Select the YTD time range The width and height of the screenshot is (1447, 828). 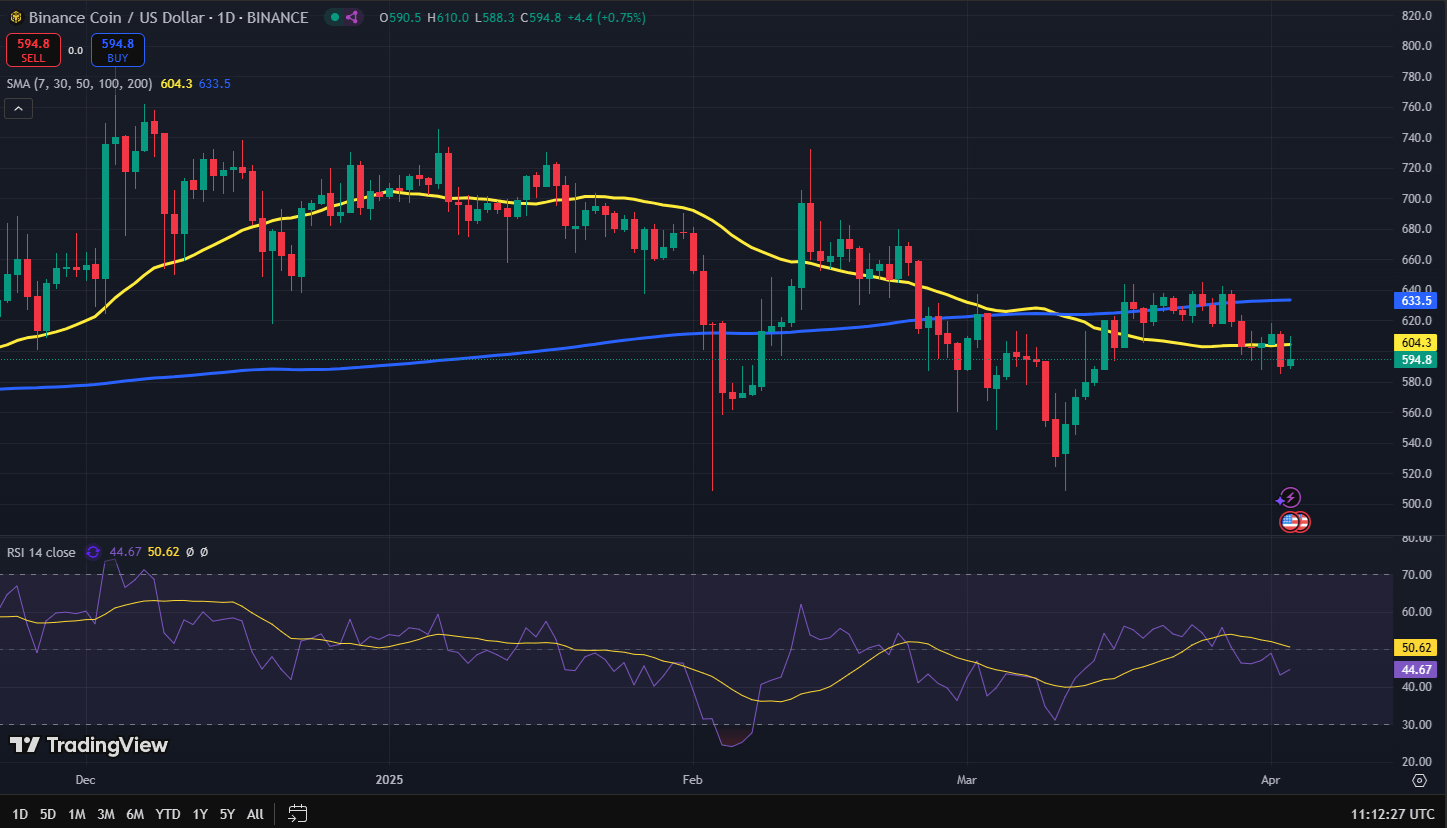[x=168, y=814]
